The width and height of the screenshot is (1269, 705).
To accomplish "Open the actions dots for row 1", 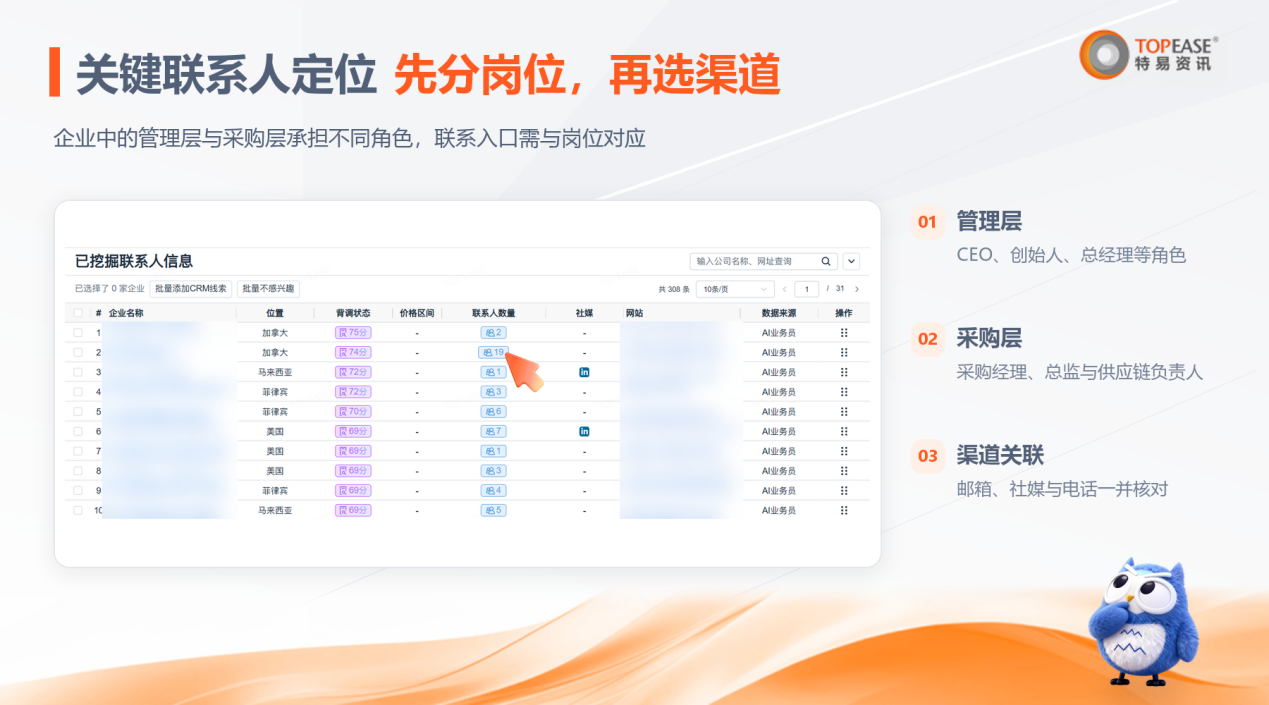I will point(844,332).
